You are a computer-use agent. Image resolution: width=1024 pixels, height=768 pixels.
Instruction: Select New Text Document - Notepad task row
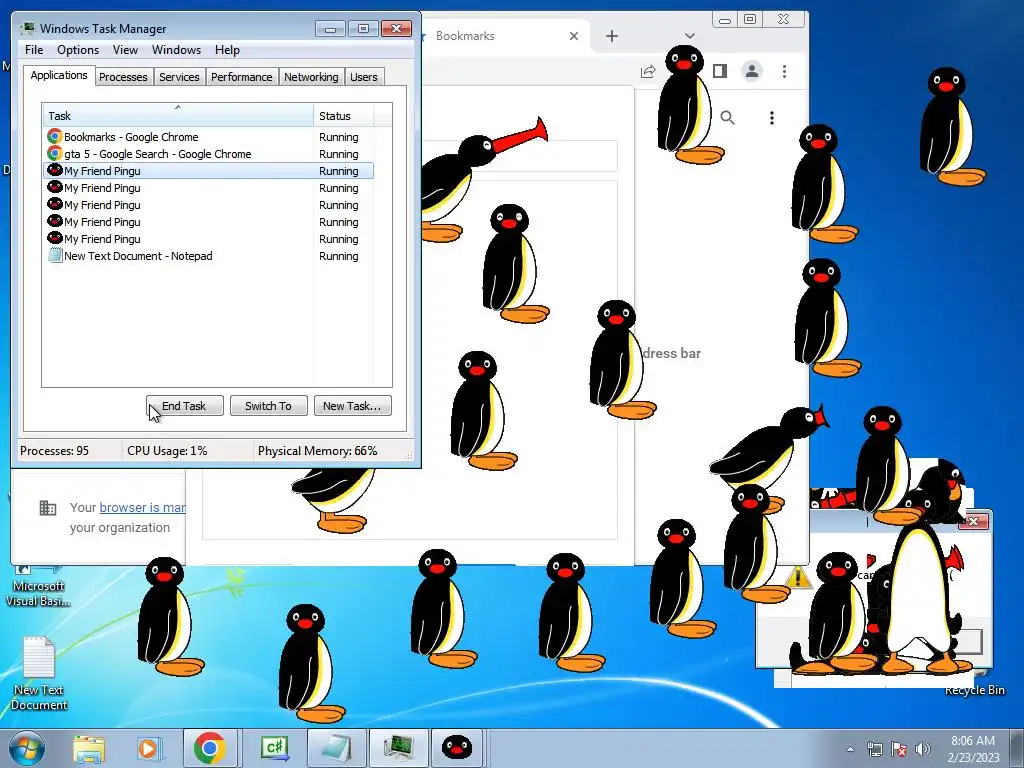click(x=208, y=256)
